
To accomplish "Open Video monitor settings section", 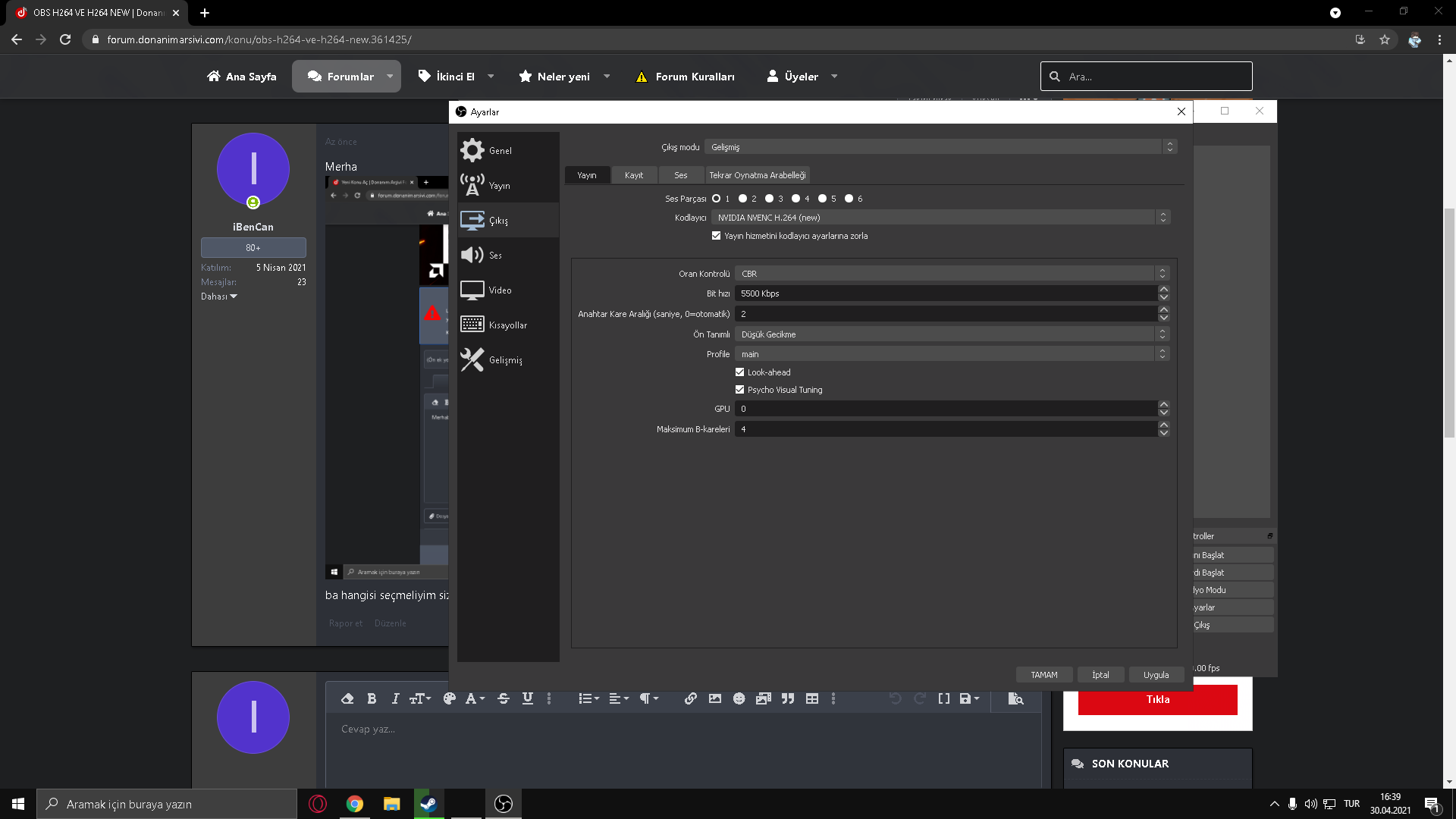I will coord(472,290).
